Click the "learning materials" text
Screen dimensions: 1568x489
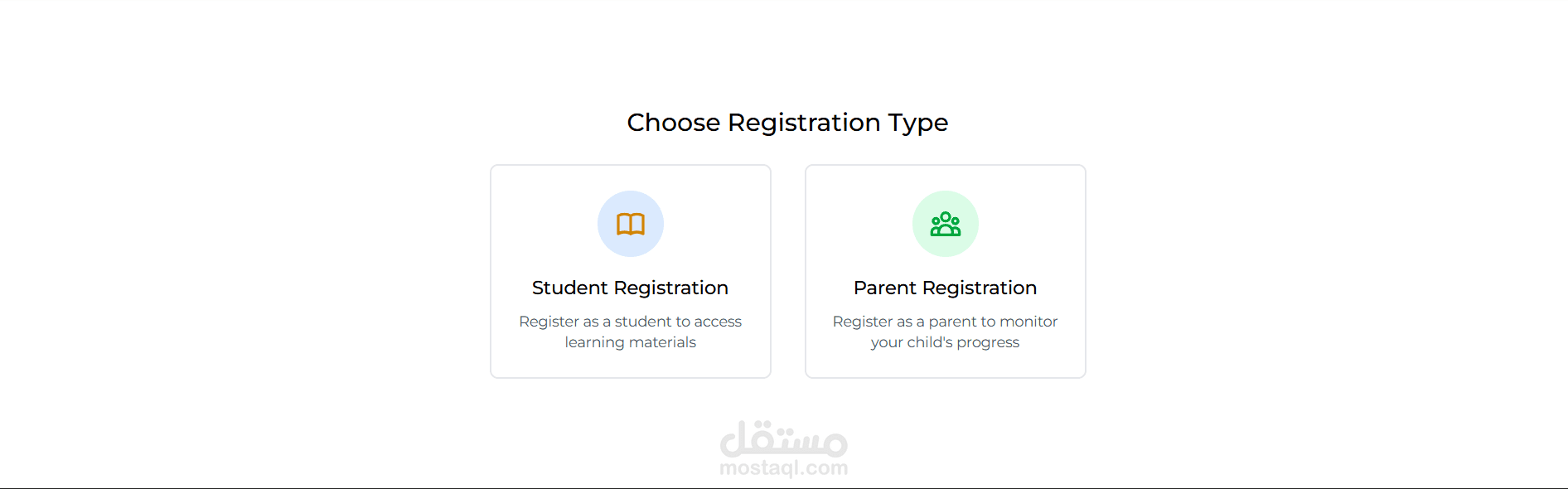click(630, 342)
